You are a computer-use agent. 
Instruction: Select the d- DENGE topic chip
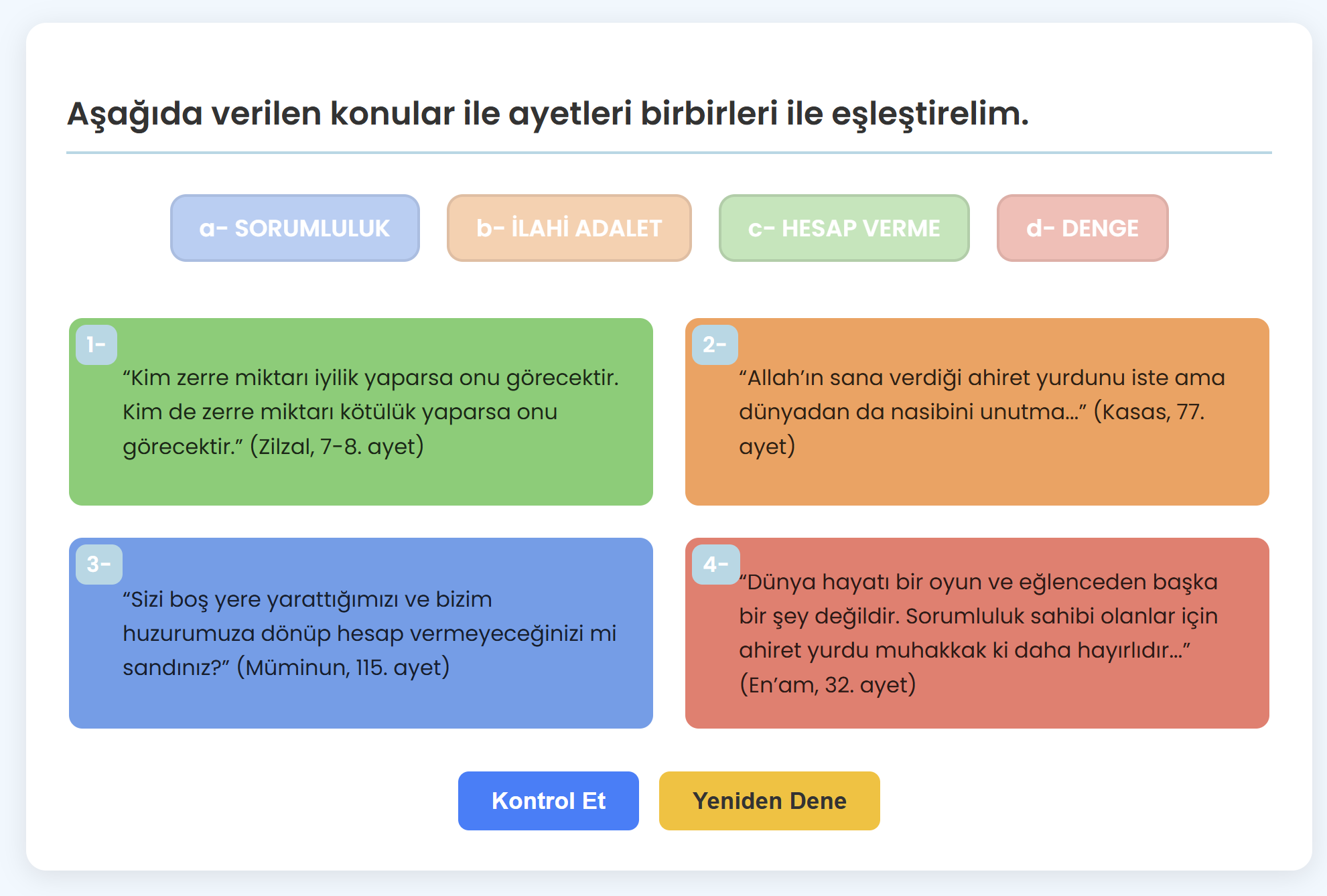coord(1082,228)
